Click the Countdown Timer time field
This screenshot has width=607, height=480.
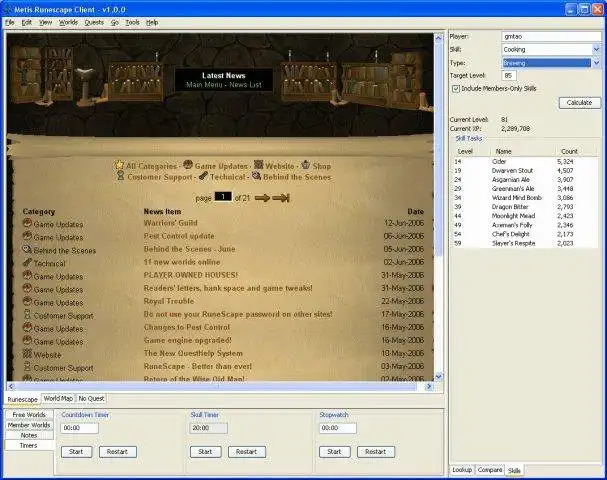pos(79,428)
